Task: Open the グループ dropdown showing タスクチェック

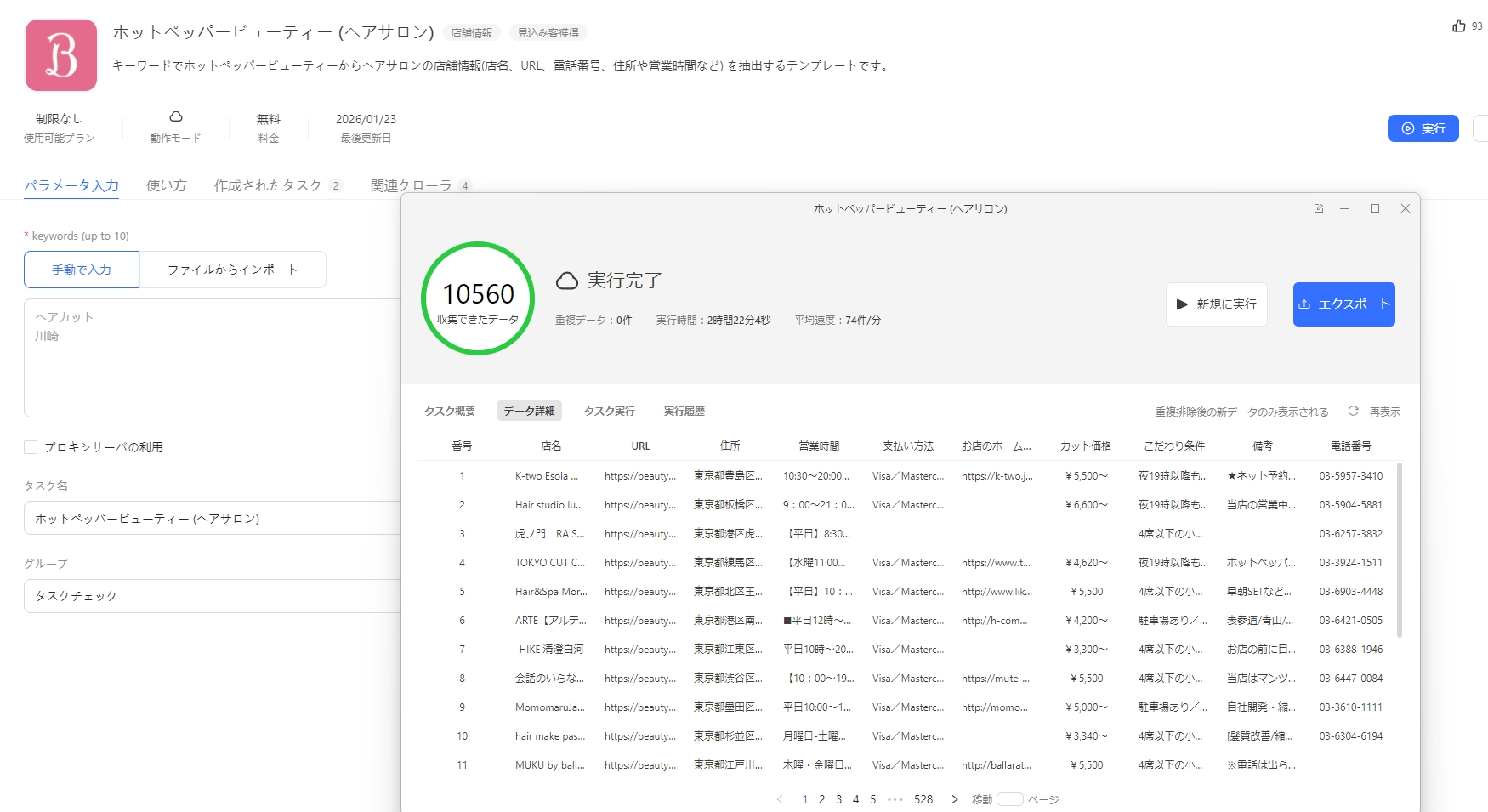Action: [x=213, y=596]
